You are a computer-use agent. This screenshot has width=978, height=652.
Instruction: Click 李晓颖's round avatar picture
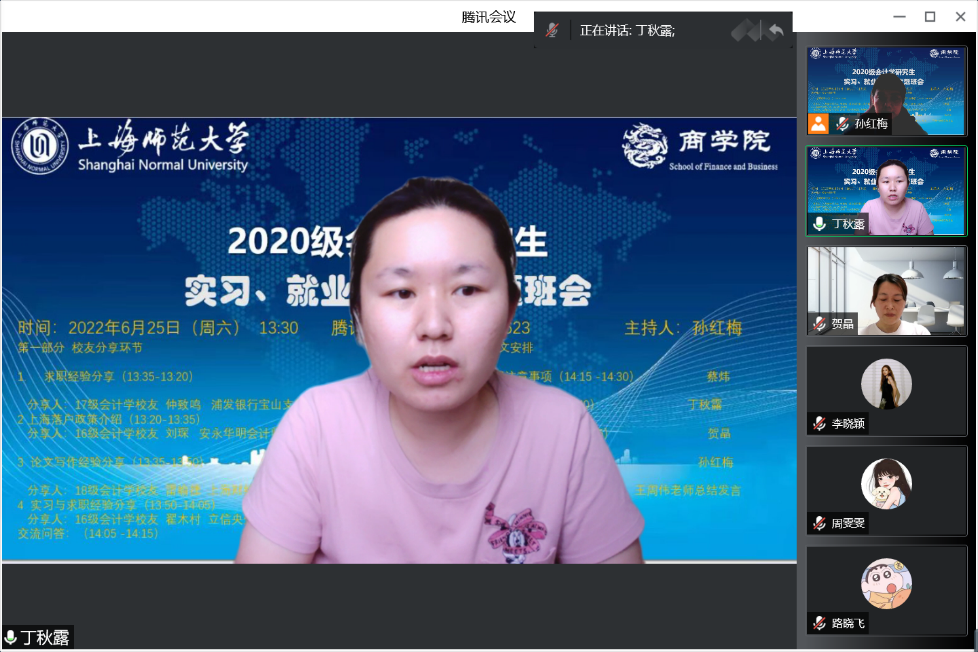click(x=886, y=384)
